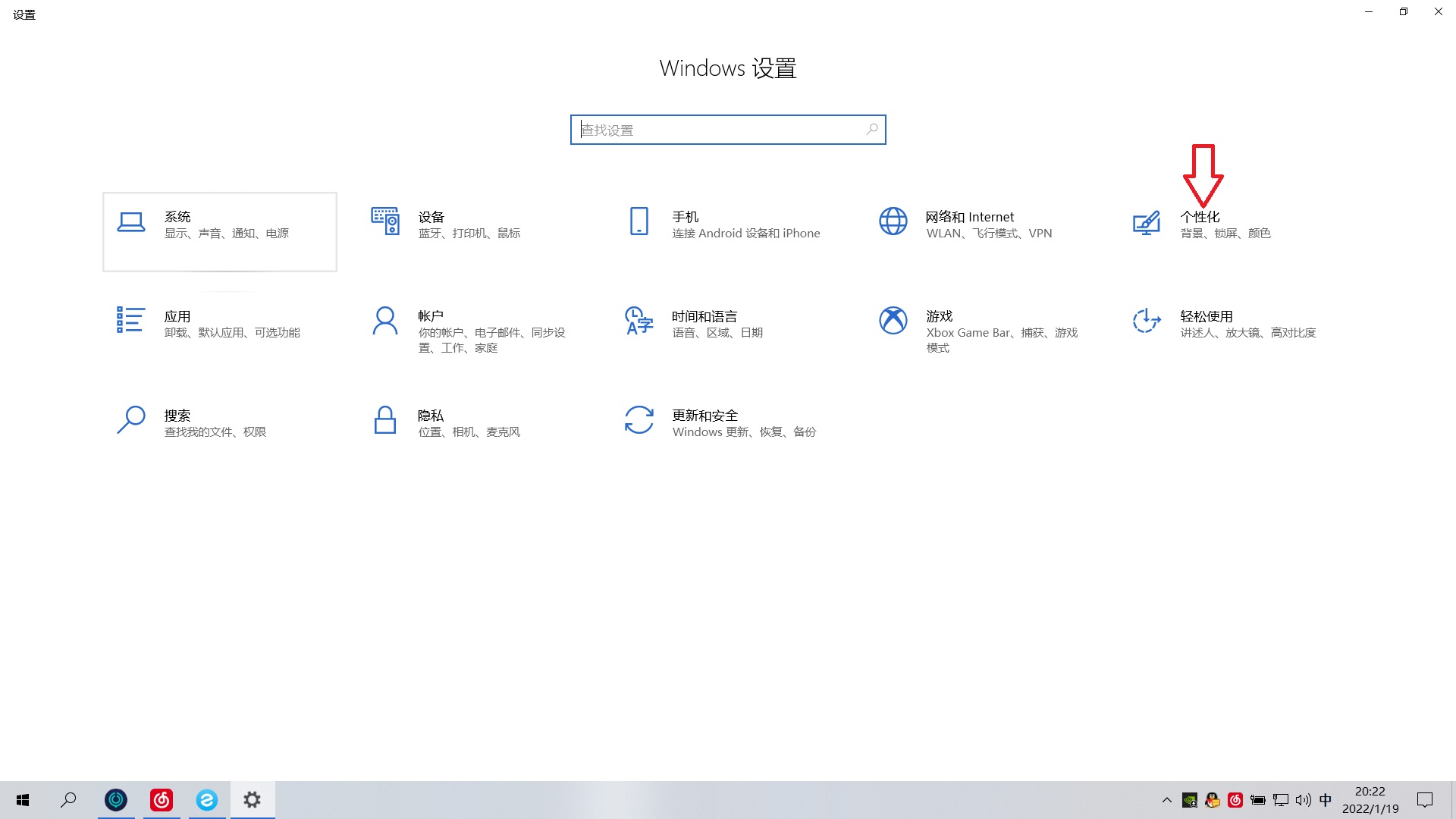Viewport: 1456px width, 819px height.
Task: Open the 设备 (Devices) keyboard-speaker icon
Action: 385,221
